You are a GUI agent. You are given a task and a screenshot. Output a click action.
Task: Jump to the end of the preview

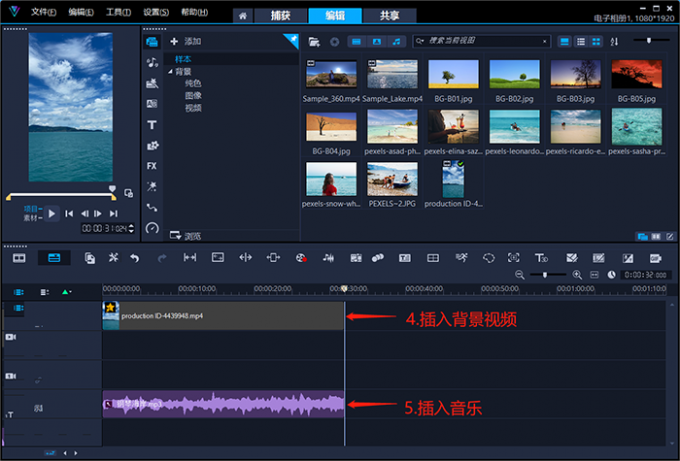[113, 213]
